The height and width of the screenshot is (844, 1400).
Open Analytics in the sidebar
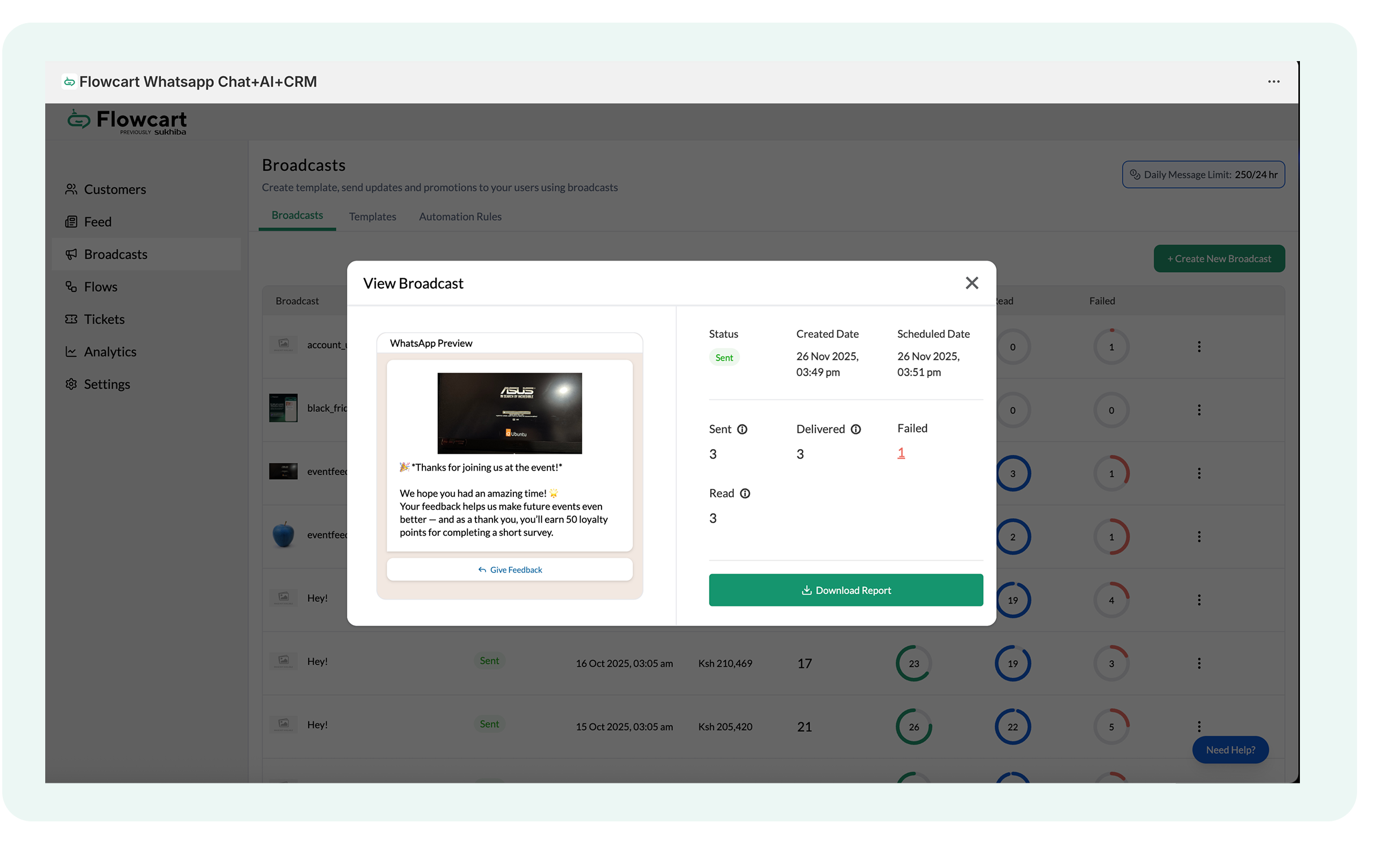(110, 352)
